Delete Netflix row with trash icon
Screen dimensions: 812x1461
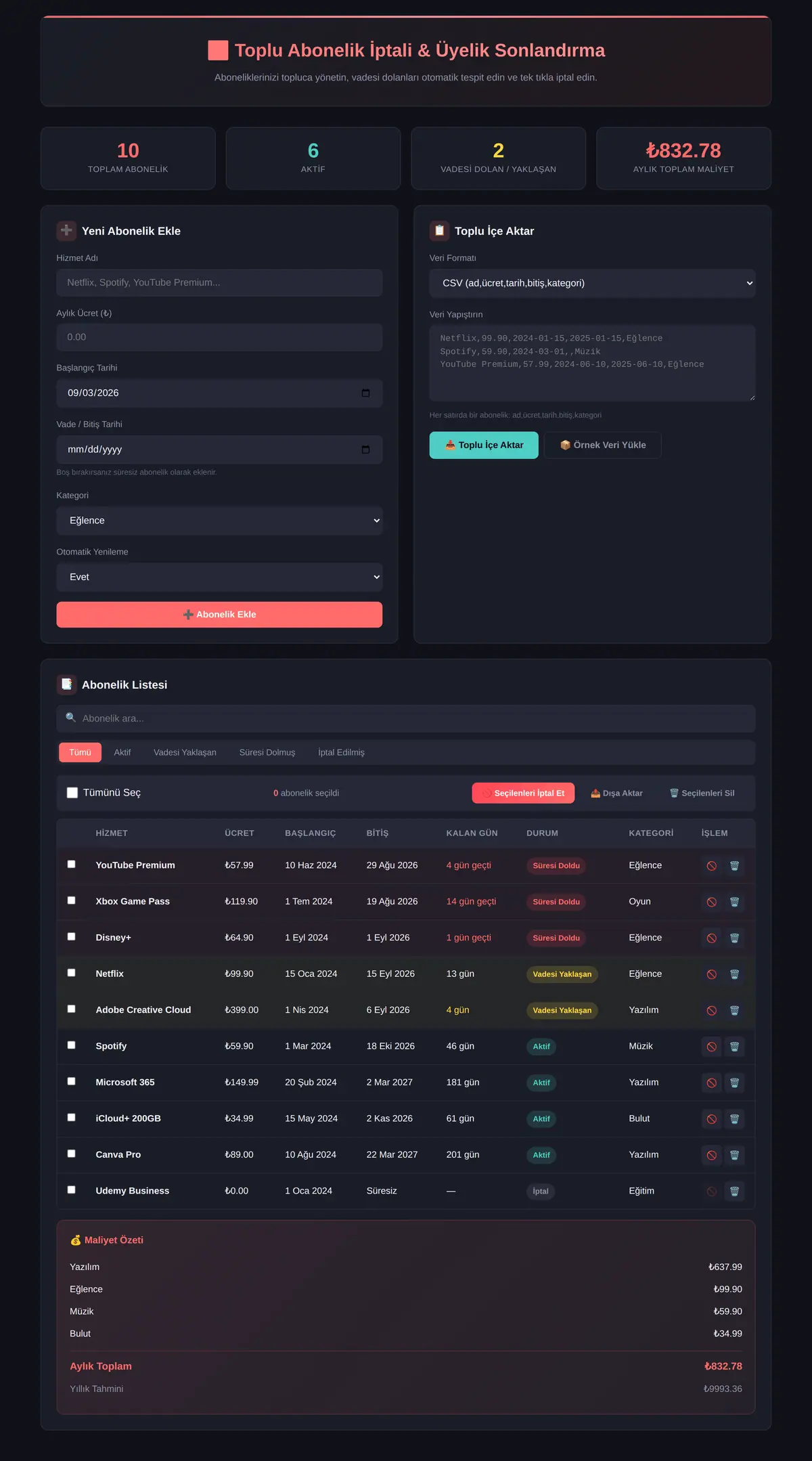coord(734,974)
